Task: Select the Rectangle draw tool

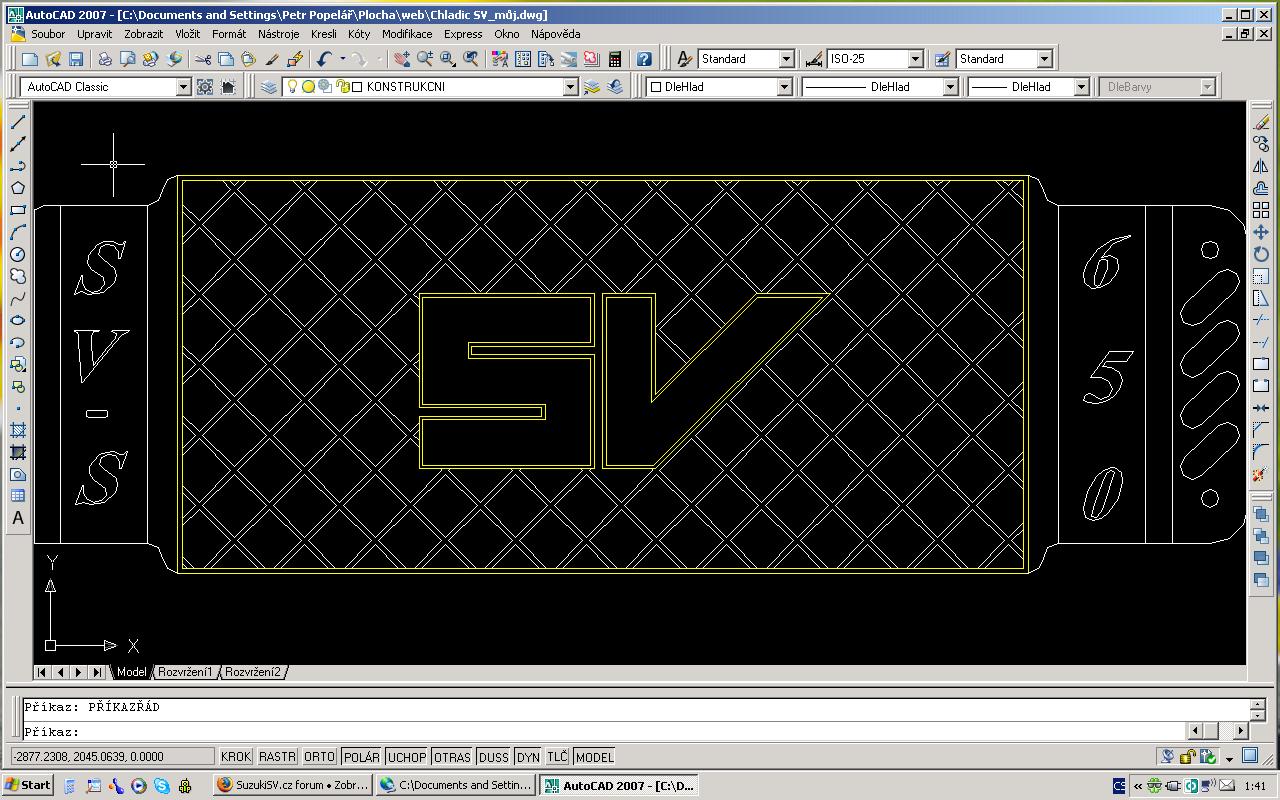Action: 18,210
